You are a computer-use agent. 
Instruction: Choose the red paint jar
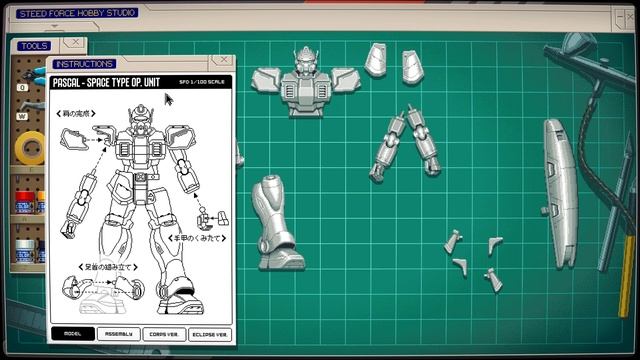click(x=24, y=202)
